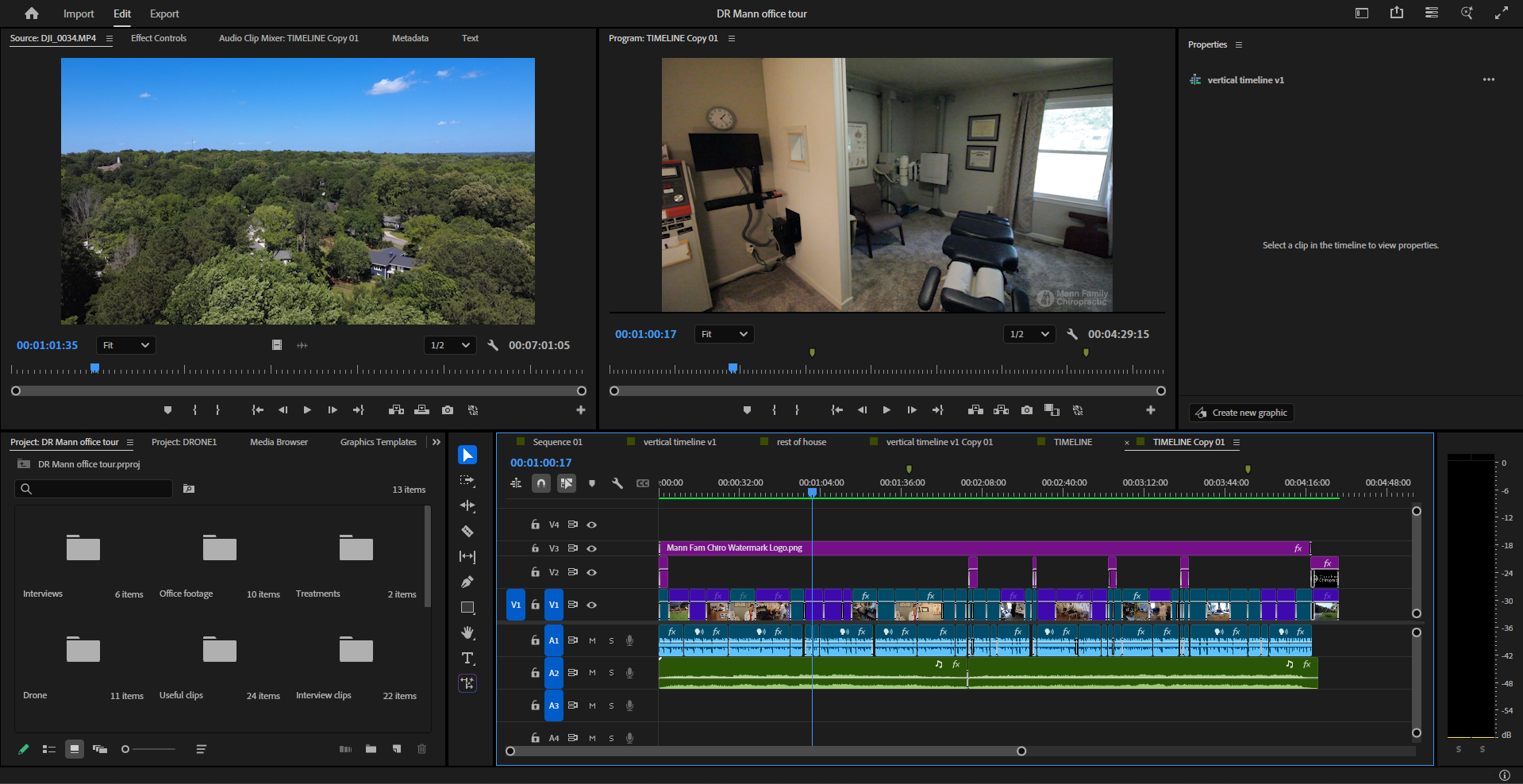
Task: Click the Source monitor Export Frame camera icon
Action: pyautogui.click(x=448, y=410)
